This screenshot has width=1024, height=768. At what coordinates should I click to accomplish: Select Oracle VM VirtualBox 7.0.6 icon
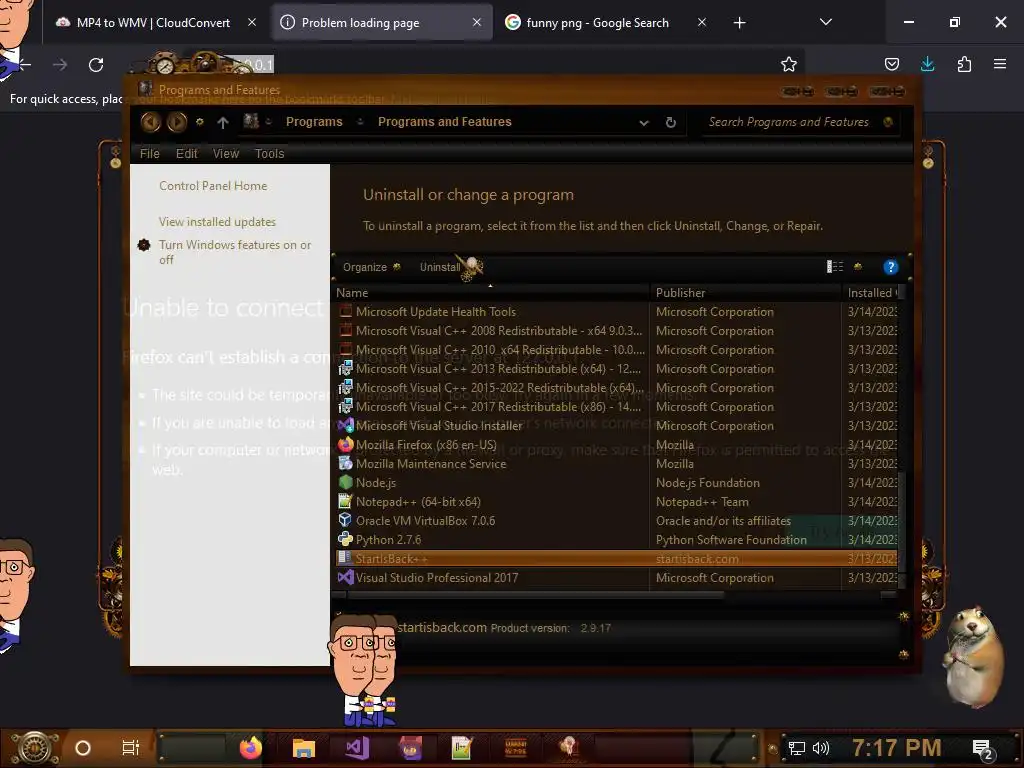pyautogui.click(x=345, y=520)
